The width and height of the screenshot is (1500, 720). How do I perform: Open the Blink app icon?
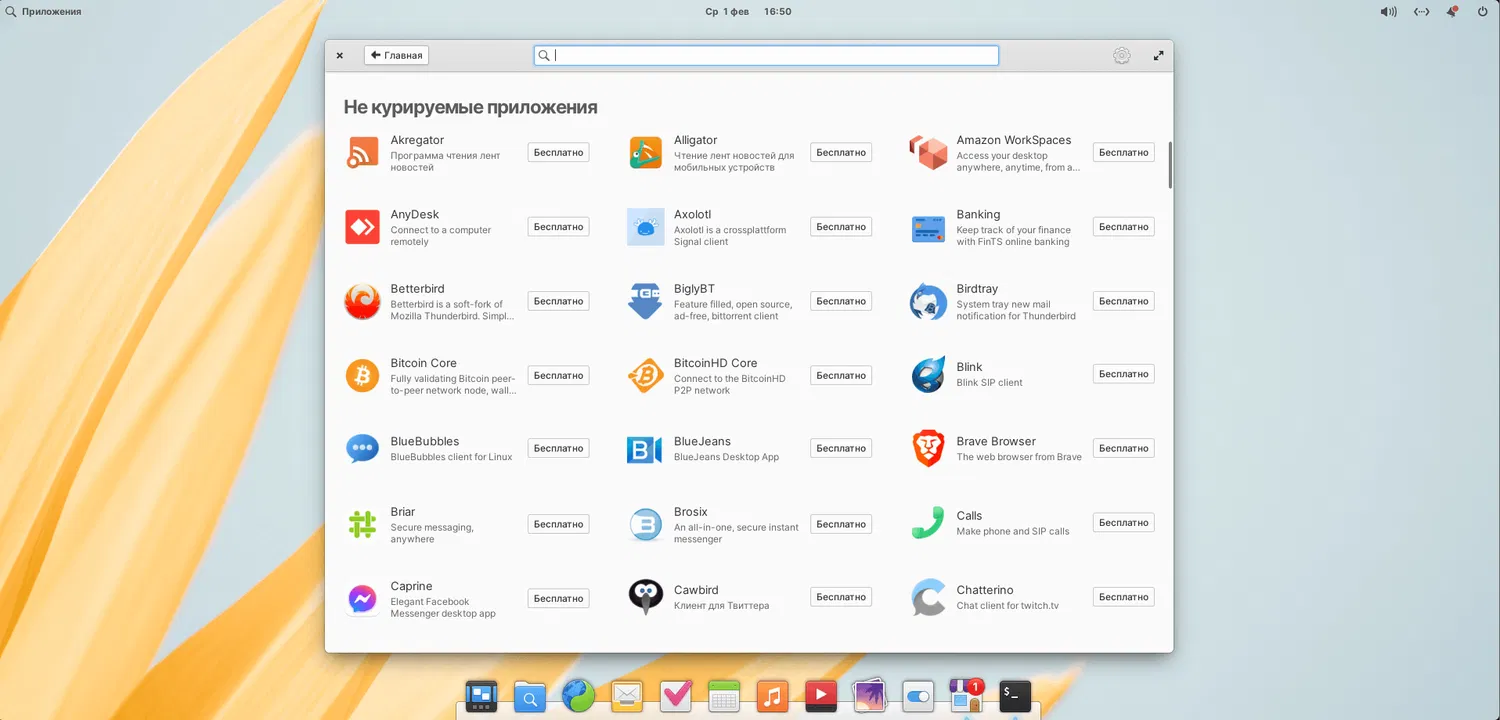(928, 374)
